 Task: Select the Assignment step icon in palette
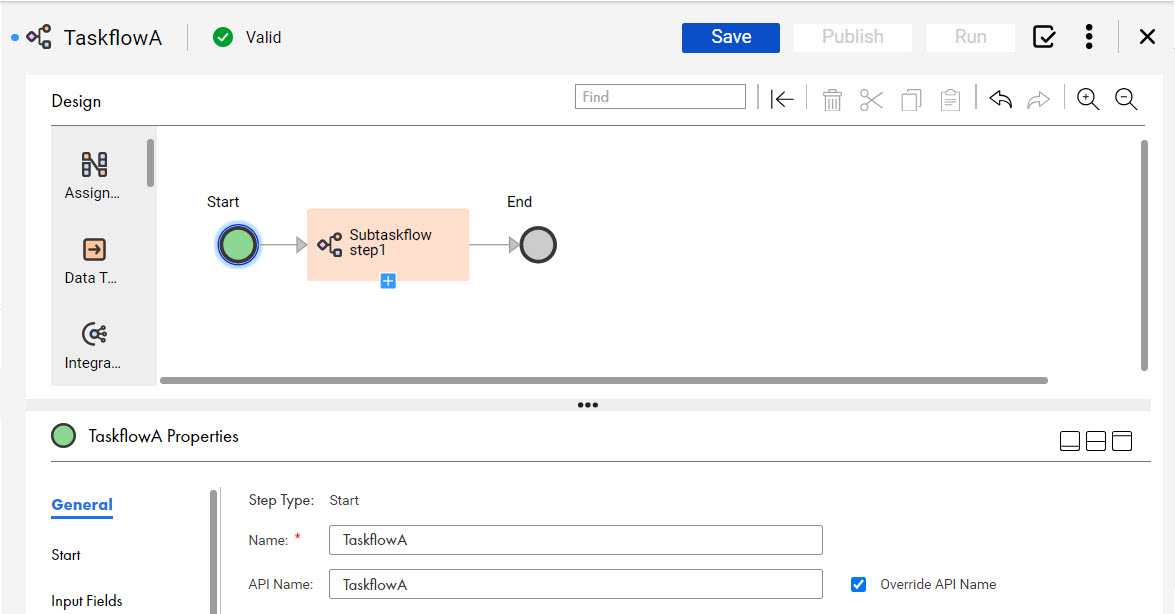tap(94, 164)
